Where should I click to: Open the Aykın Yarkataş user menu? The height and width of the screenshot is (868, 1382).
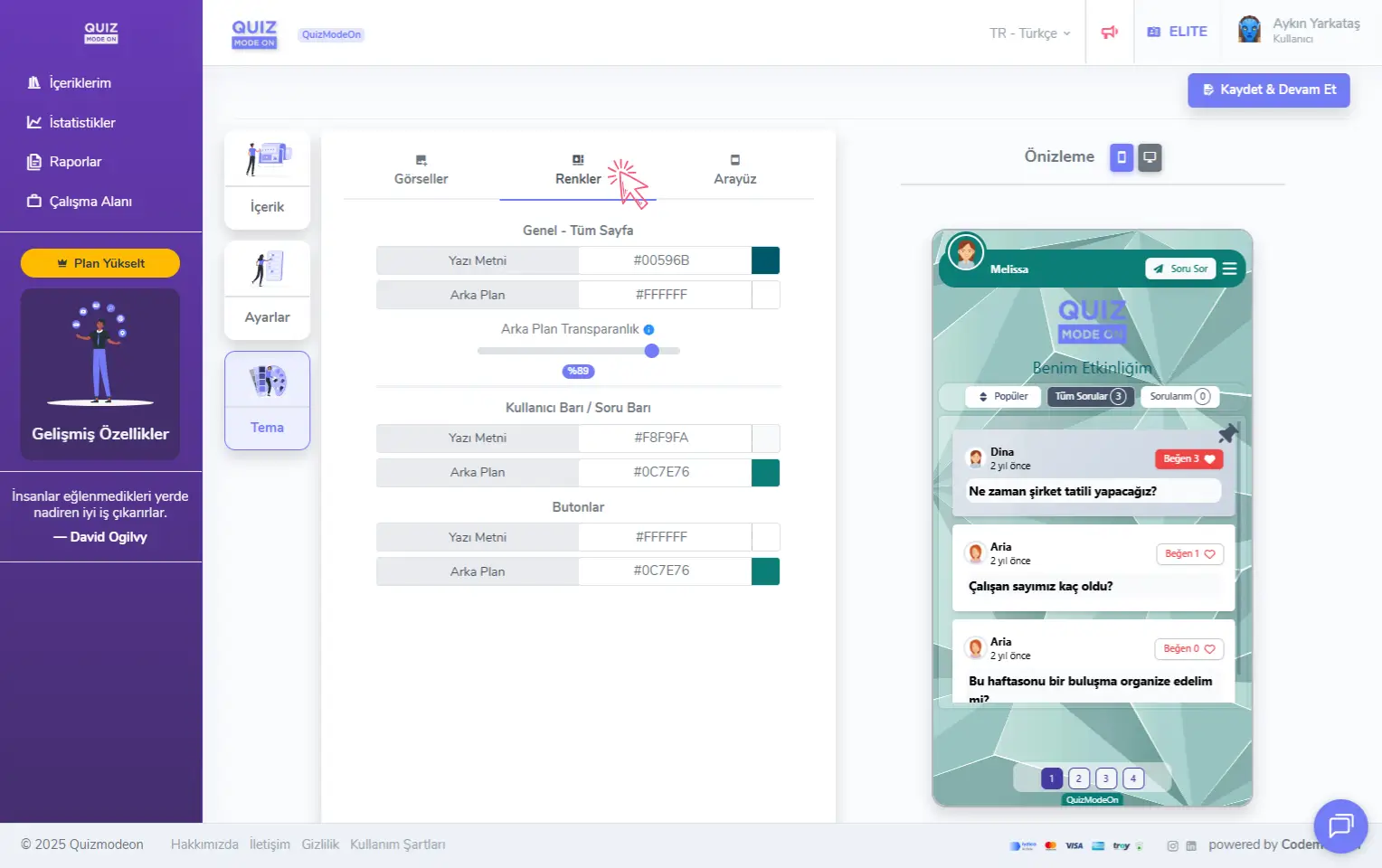[1299, 31]
